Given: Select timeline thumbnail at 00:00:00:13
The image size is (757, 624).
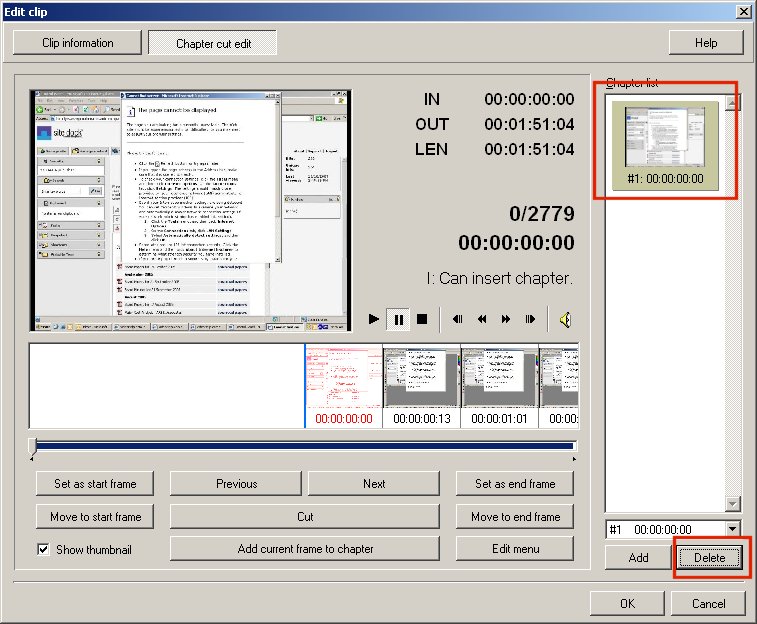Looking at the screenshot, I should pyautogui.click(x=421, y=386).
